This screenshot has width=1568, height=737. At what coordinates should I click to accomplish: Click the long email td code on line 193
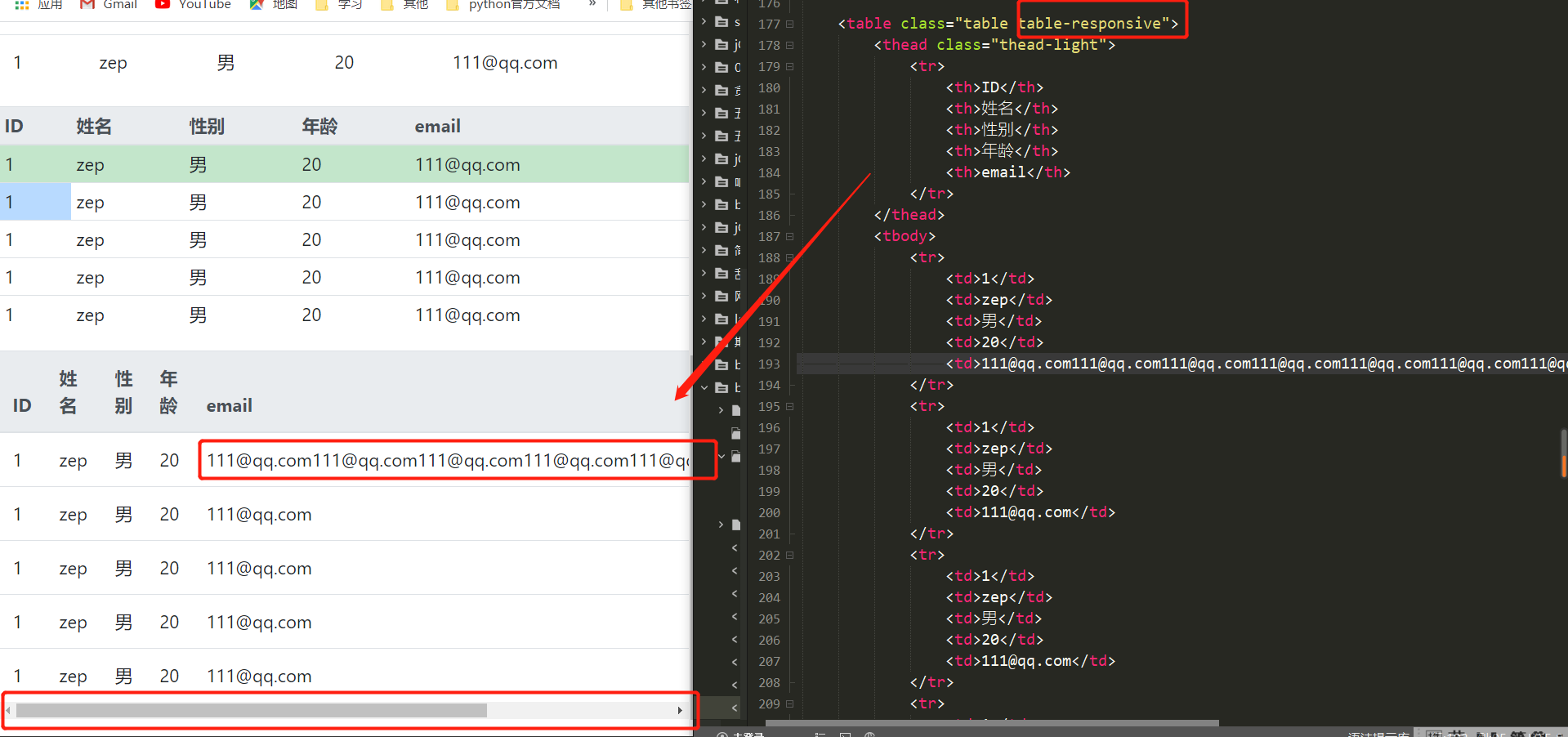[1257, 364]
